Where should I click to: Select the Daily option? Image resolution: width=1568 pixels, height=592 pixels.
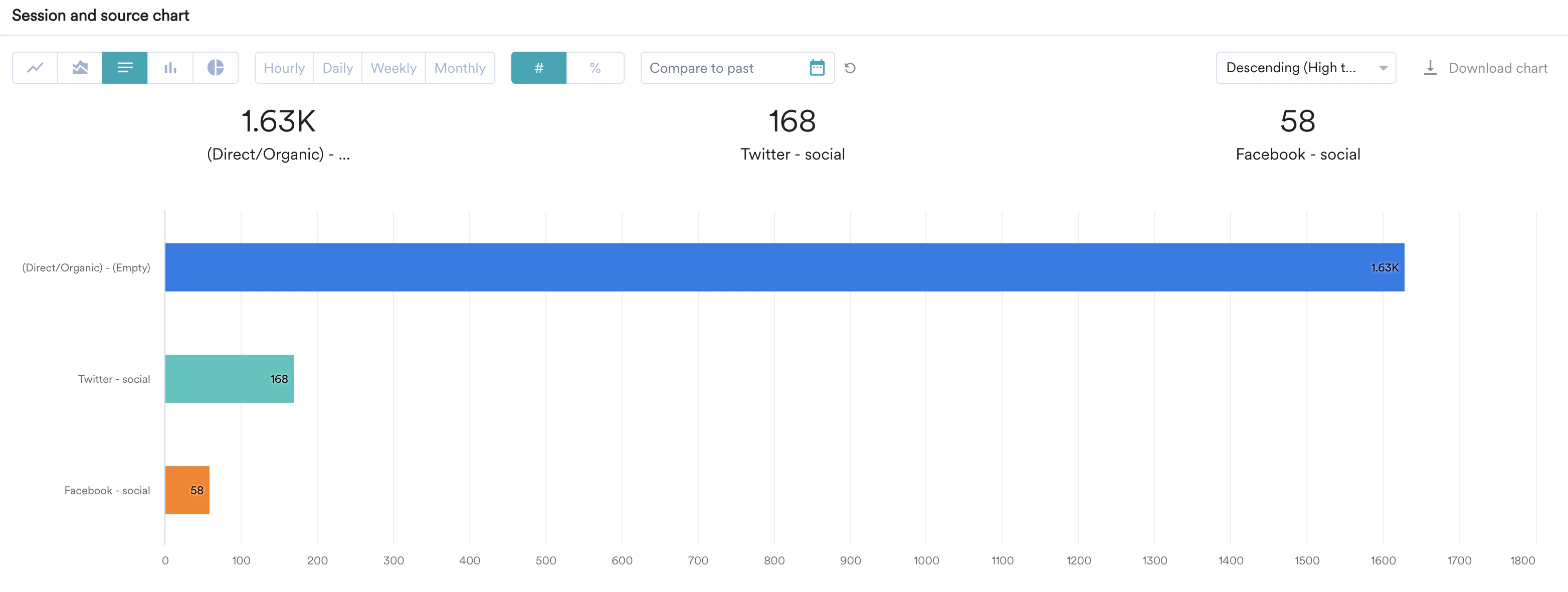[x=338, y=68]
